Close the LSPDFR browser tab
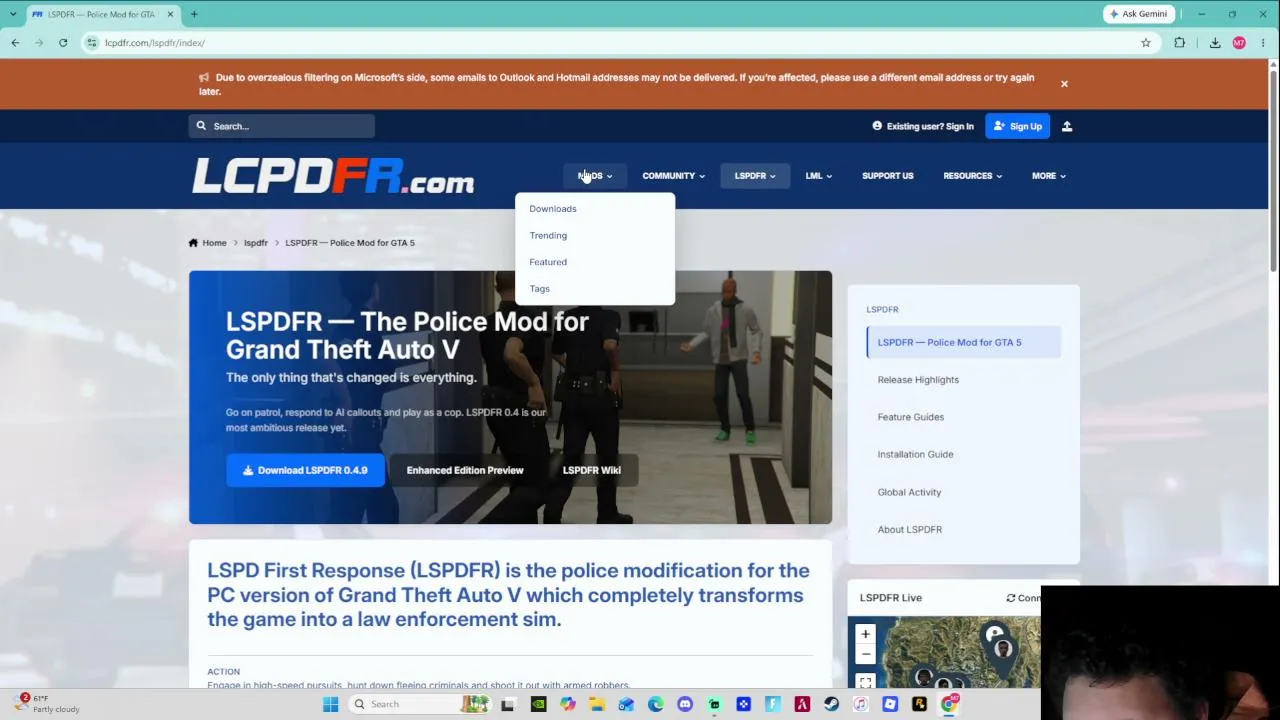1280x720 pixels. [x=170, y=14]
